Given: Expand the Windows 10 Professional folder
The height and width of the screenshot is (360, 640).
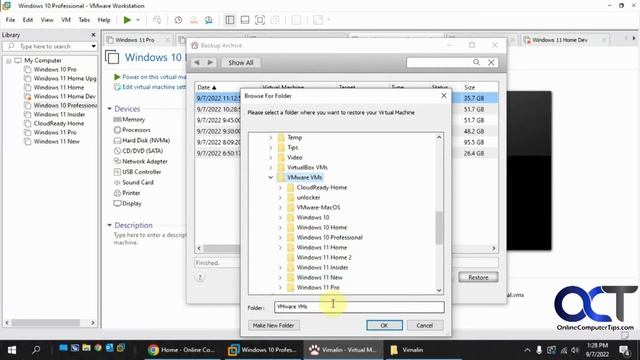Looking at the screenshot, I should click(x=280, y=238).
